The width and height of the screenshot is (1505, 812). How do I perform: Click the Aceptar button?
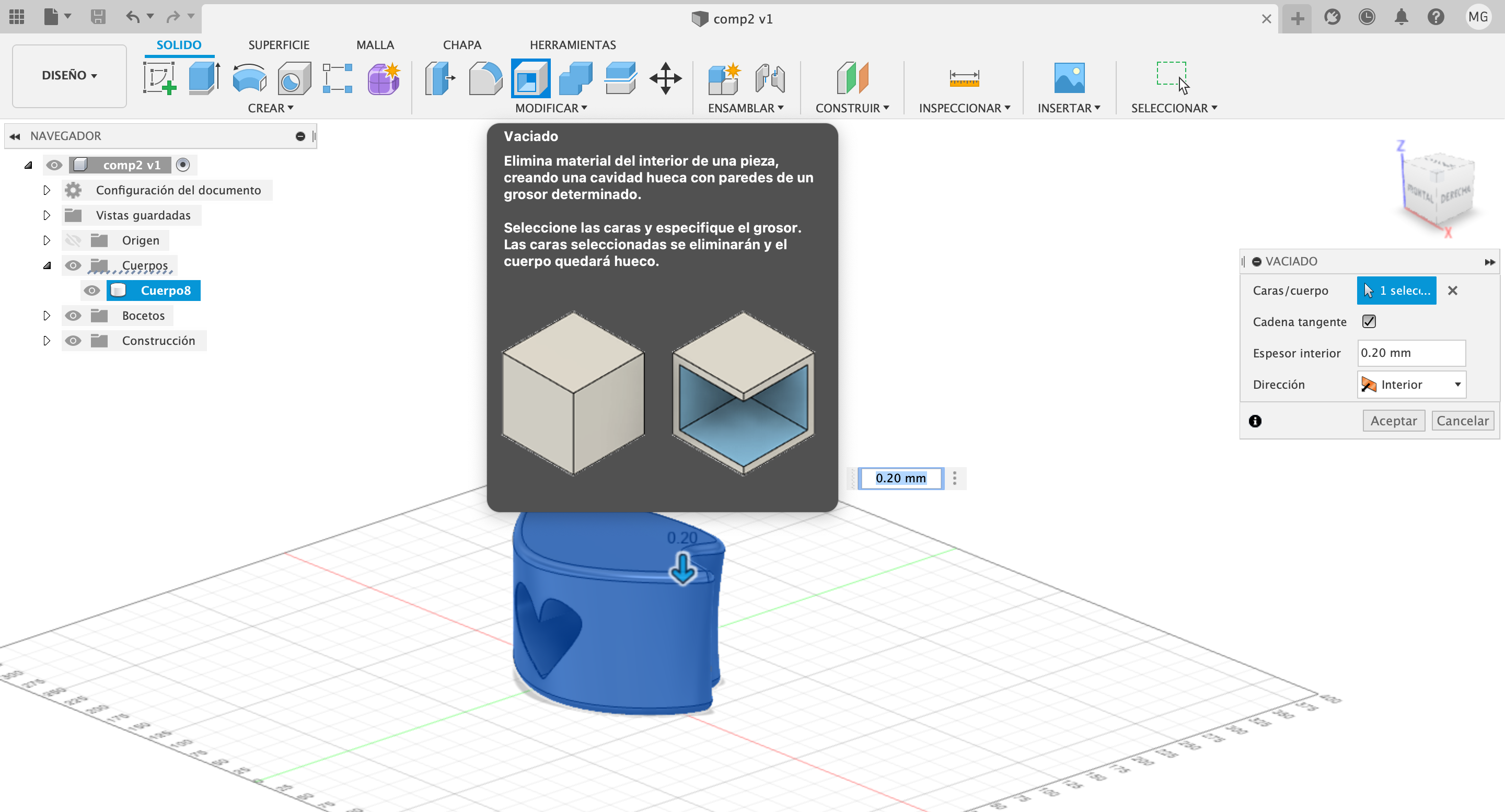pos(1393,421)
